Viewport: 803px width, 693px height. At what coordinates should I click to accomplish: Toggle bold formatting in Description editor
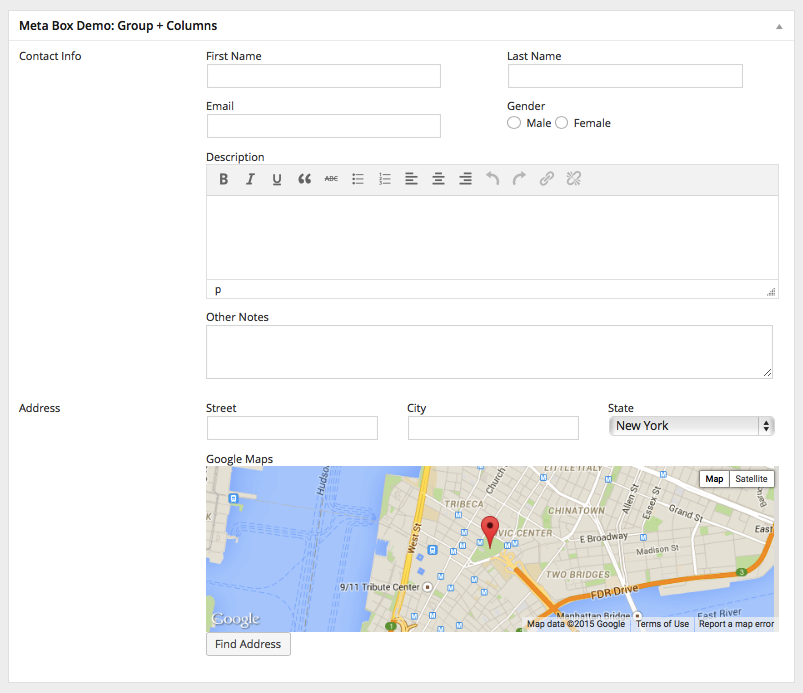(x=224, y=179)
